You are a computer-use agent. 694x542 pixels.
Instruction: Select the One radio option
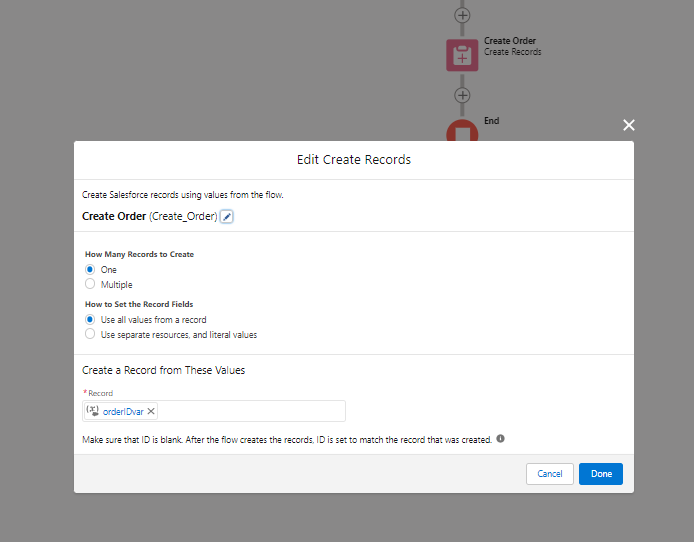pyautogui.click(x=90, y=270)
